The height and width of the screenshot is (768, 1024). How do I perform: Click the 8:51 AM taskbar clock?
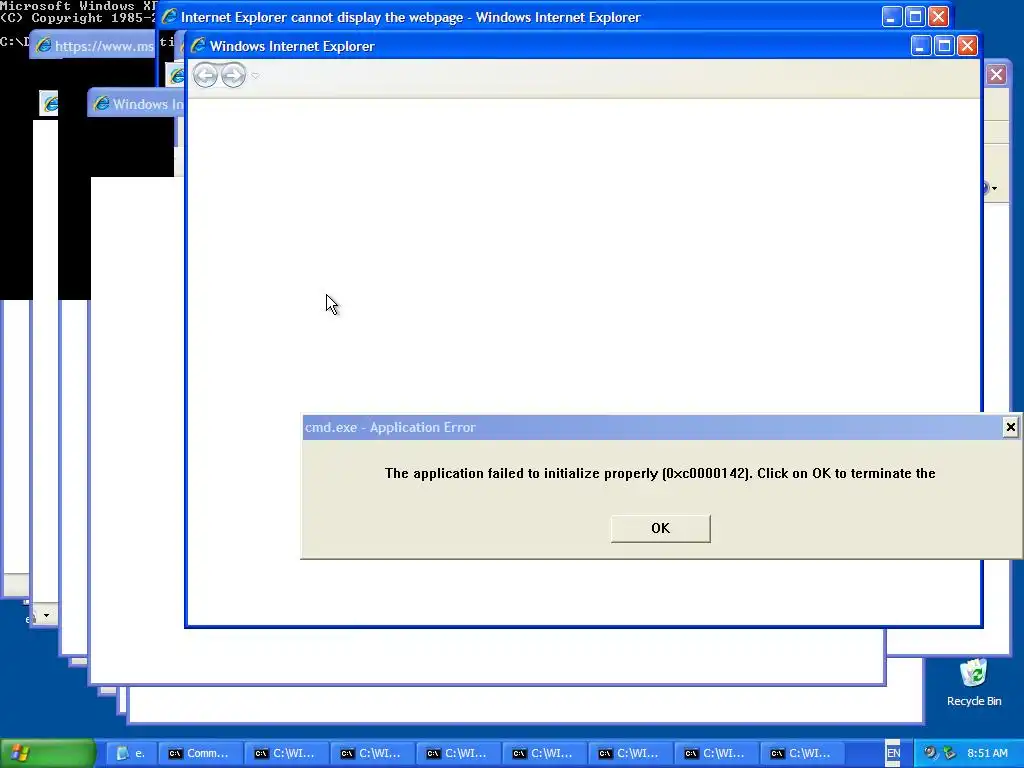[x=987, y=753]
